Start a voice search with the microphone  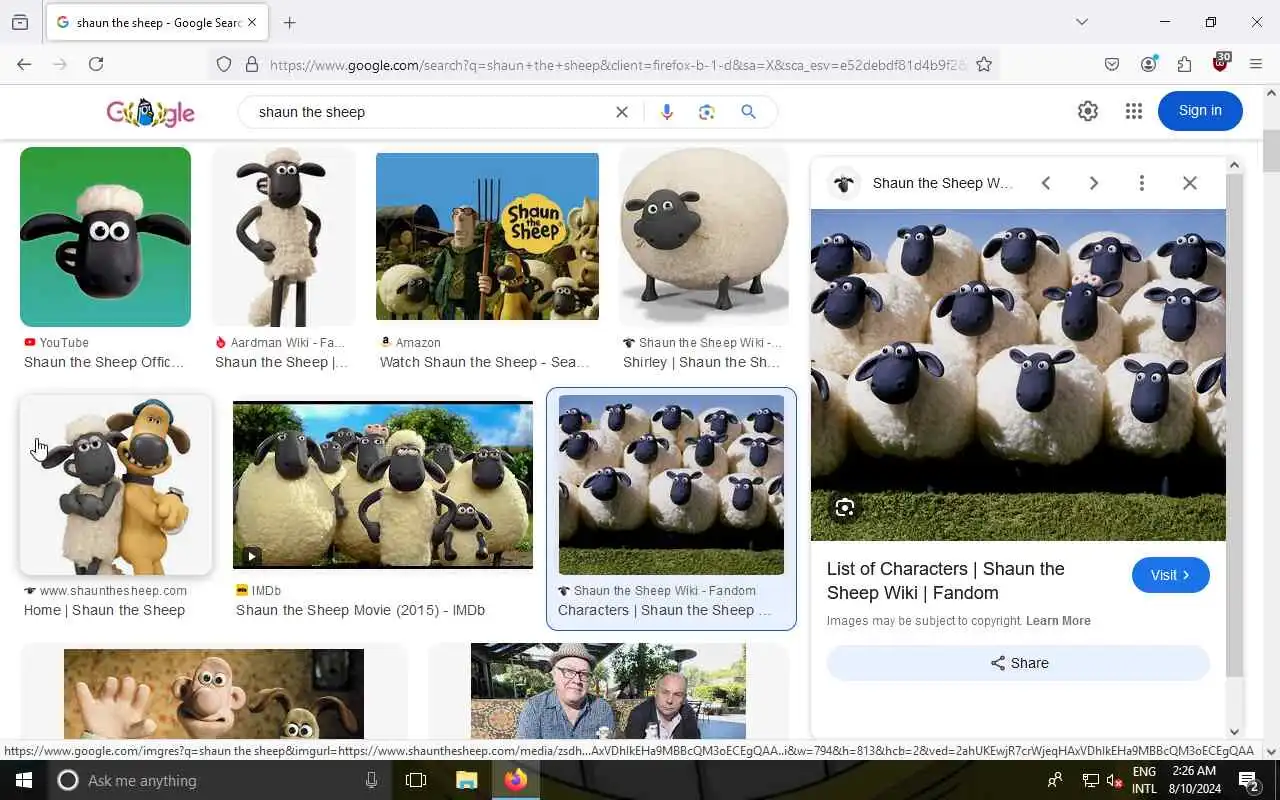tap(667, 112)
